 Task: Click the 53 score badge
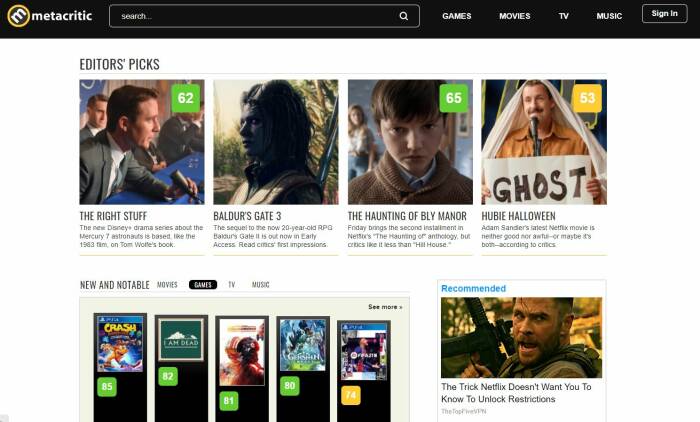587,98
